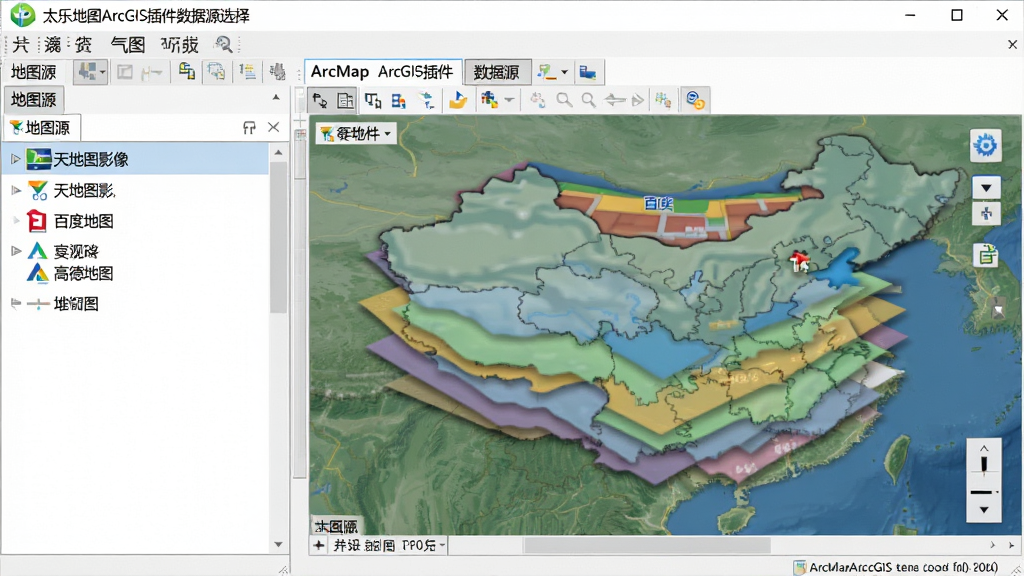Image resolution: width=1024 pixels, height=576 pixels.
Task: Close the menu bar with the X at right
Action: [x=1012, y=44]
